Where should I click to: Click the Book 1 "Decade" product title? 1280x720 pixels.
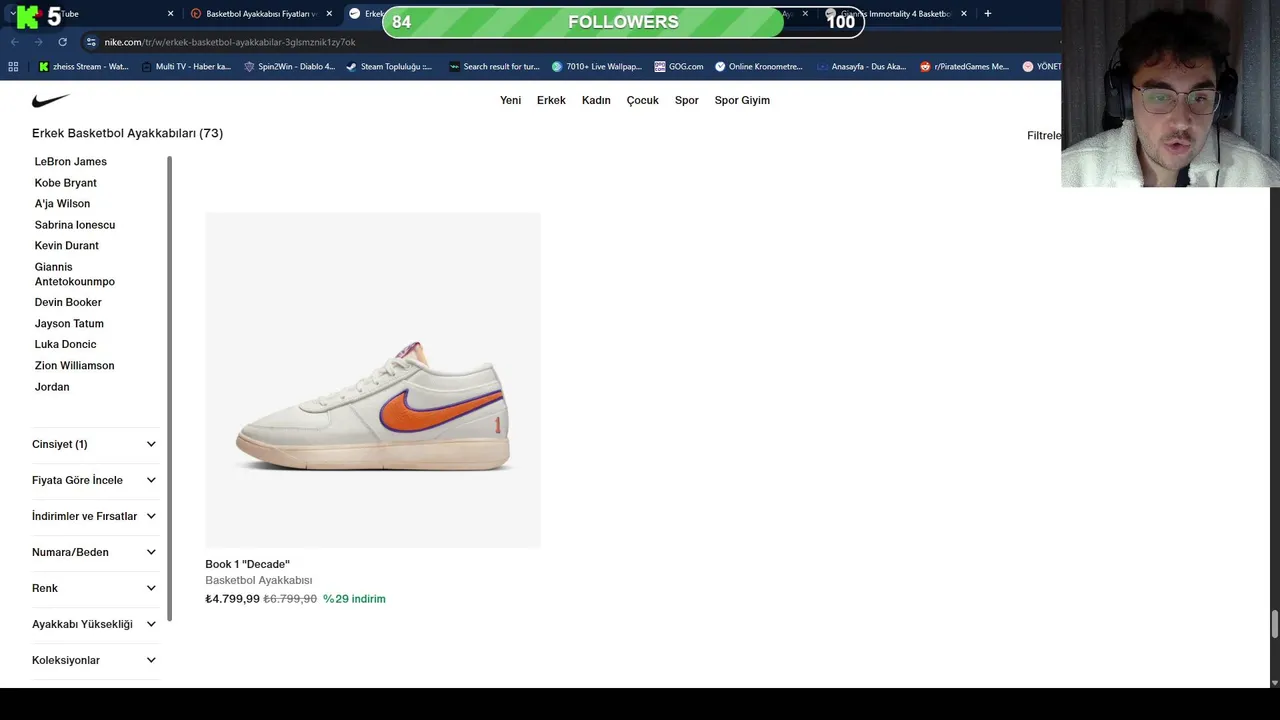(x=247, y=564)
